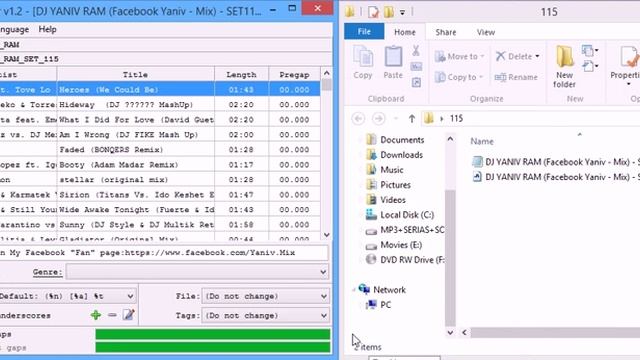Click the Cut scissors icon
Image resolution: width=640 pixels, height=360 pixels.
(x=416, y=51)
